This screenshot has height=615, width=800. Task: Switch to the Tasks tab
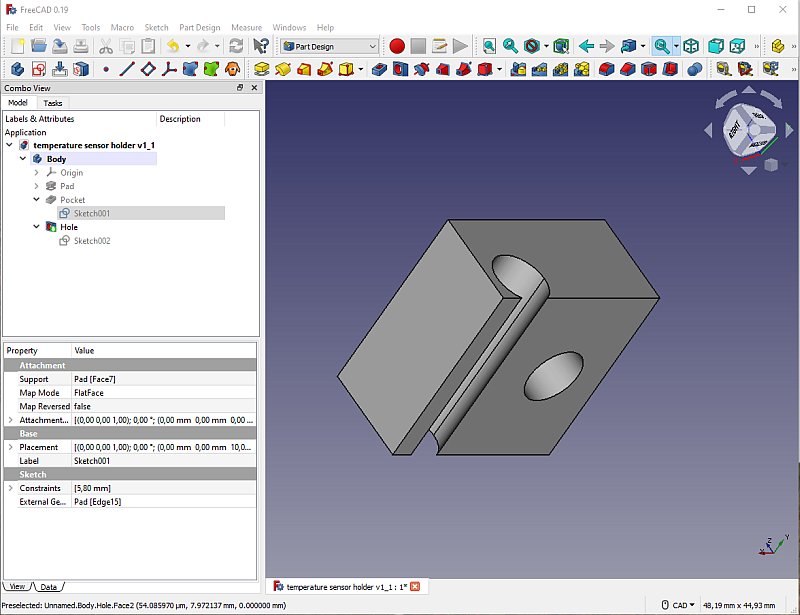(53, 103)
